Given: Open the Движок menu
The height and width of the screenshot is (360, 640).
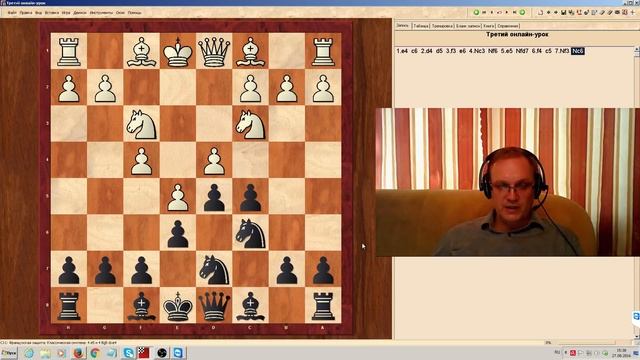Looking at the screenshot, I should pos(80,13).
